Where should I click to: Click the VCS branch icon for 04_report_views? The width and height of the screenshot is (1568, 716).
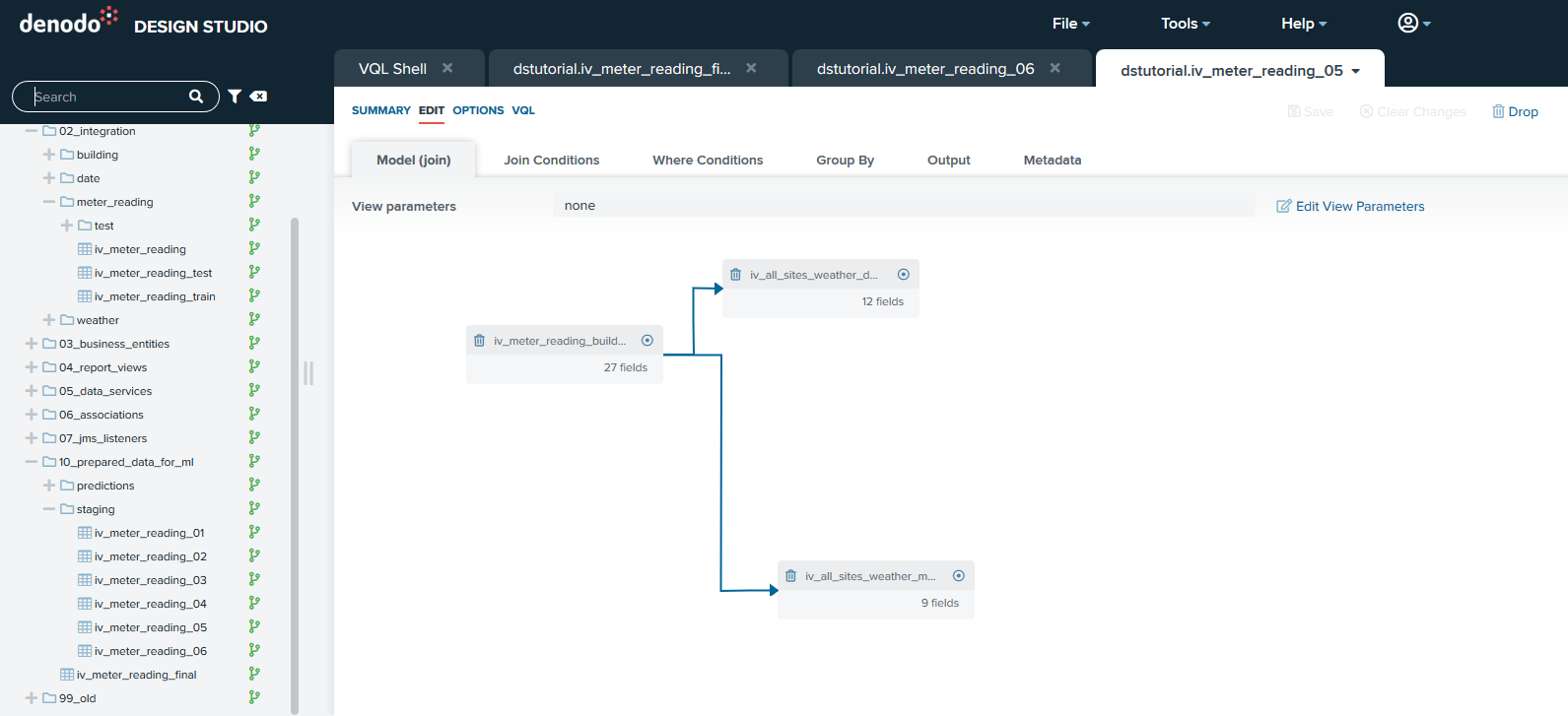coord(254,366)
